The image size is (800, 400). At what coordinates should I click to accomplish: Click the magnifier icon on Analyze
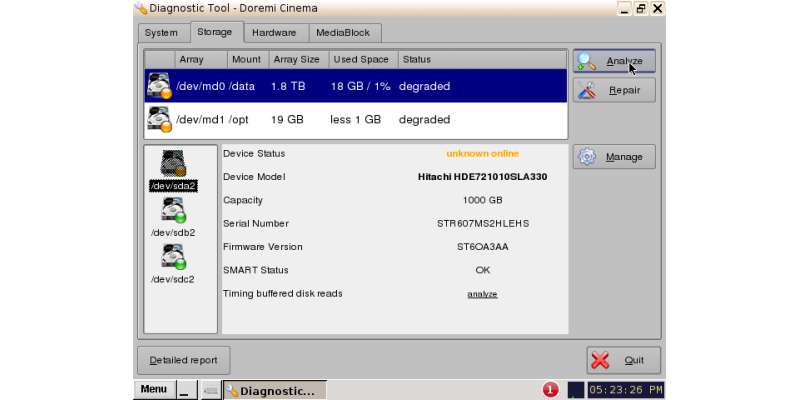click(x=587, y=61)
